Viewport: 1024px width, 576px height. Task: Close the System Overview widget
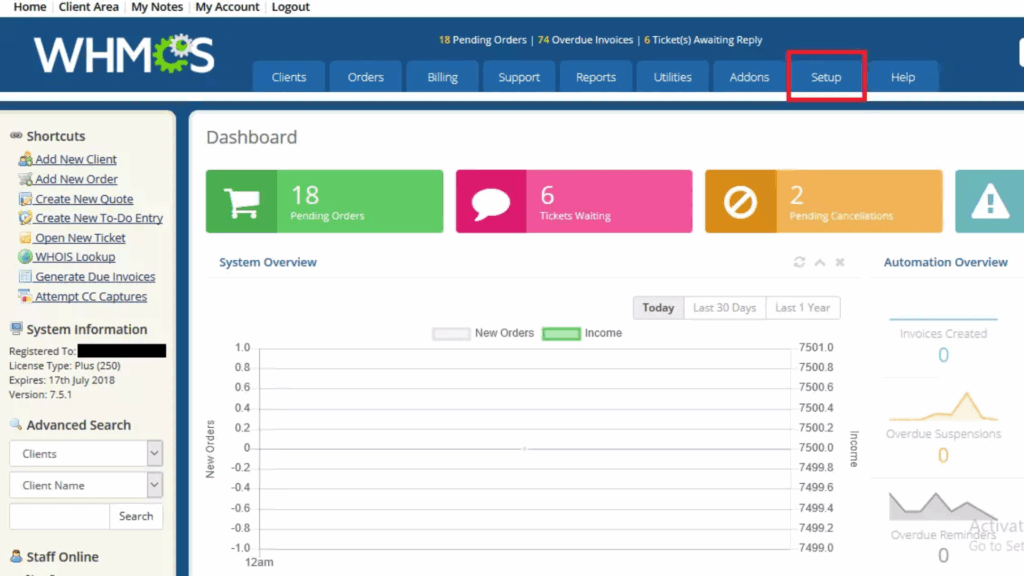840,262
